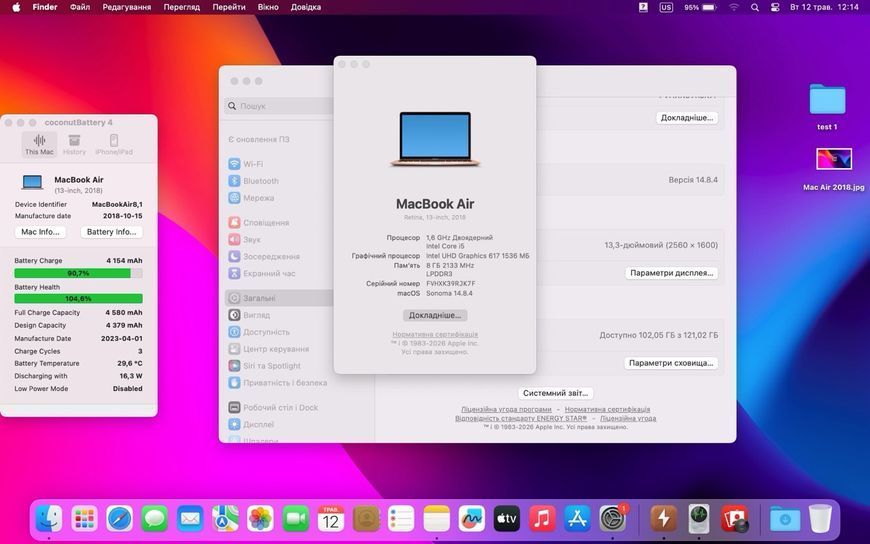Image resolution: width=870 pixels, height=544 pixels.
Task: Click the Параметри дисплея... button
Action: [x=671, y=273]
